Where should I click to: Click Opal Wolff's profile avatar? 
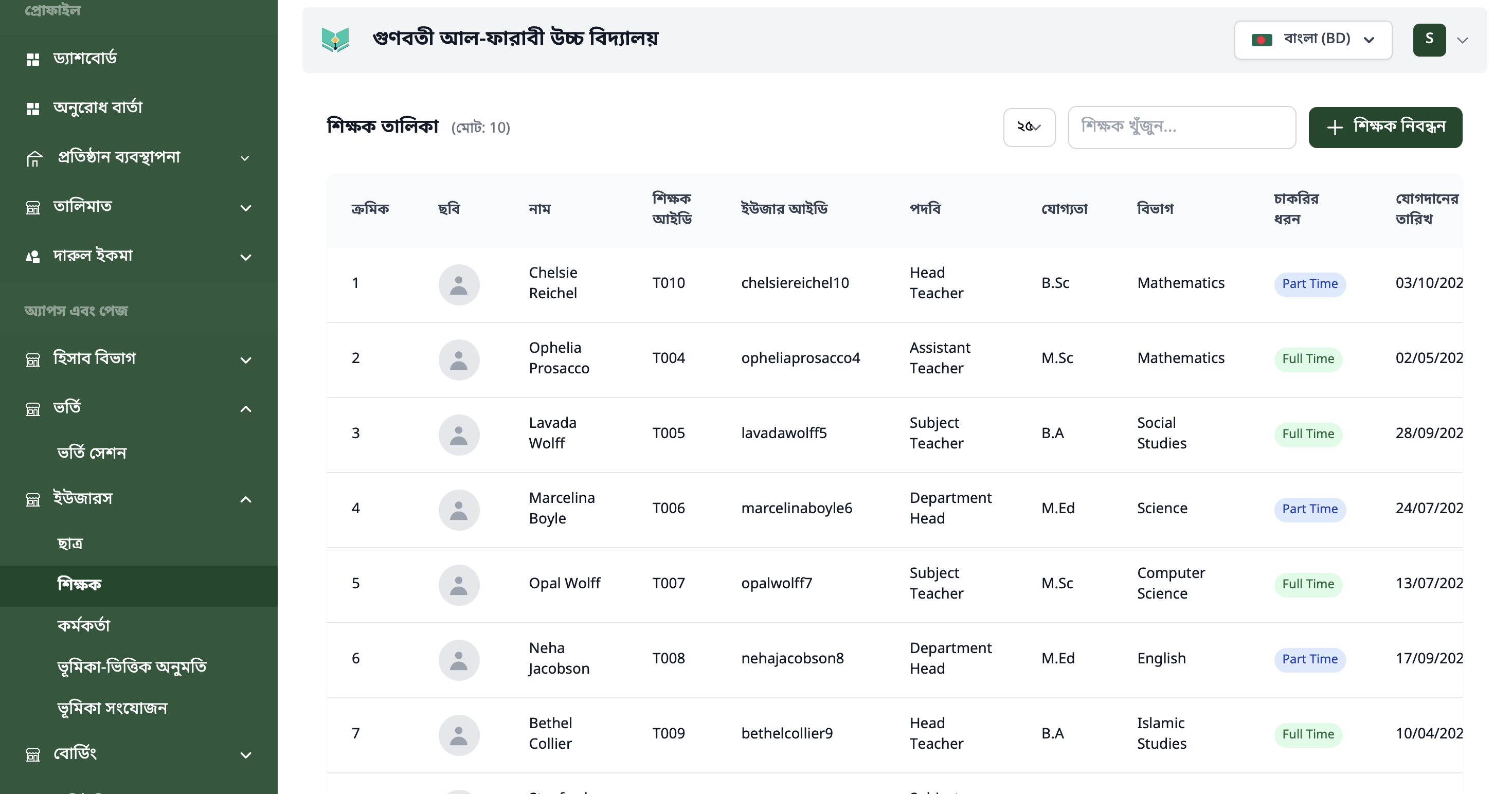coord(459,585)
